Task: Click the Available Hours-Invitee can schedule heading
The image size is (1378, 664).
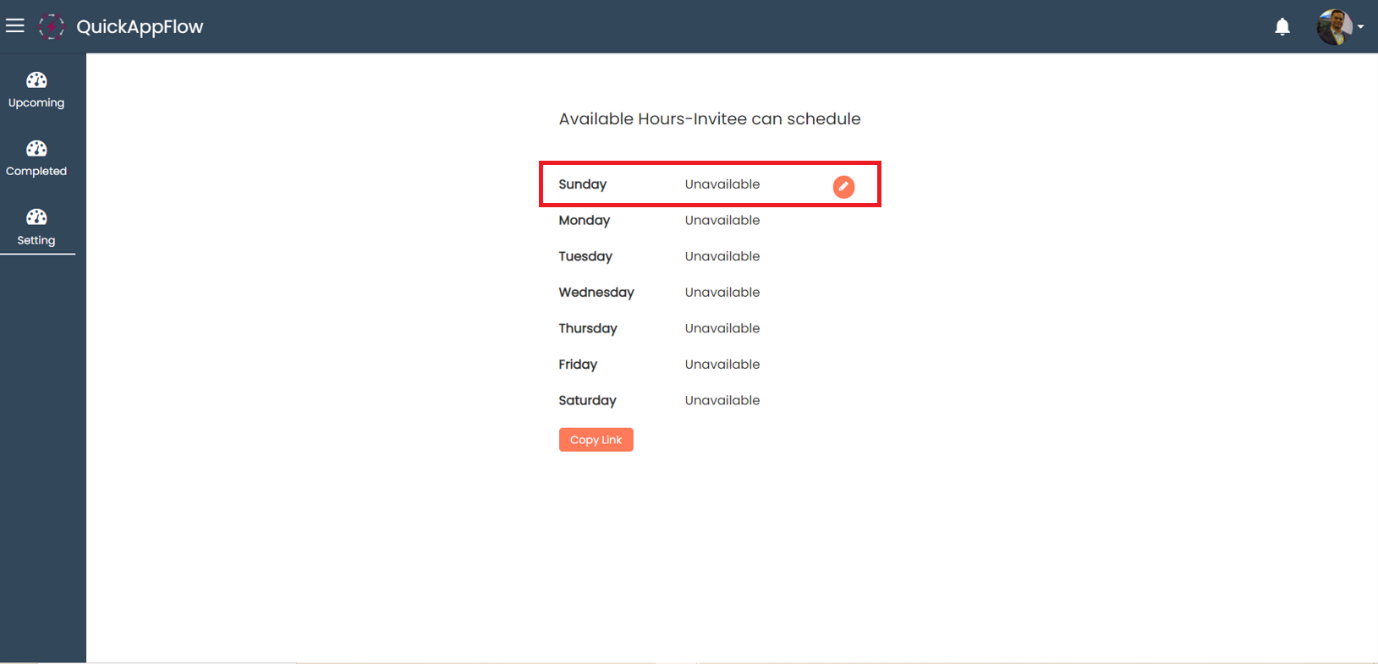Action: point(709,119)
